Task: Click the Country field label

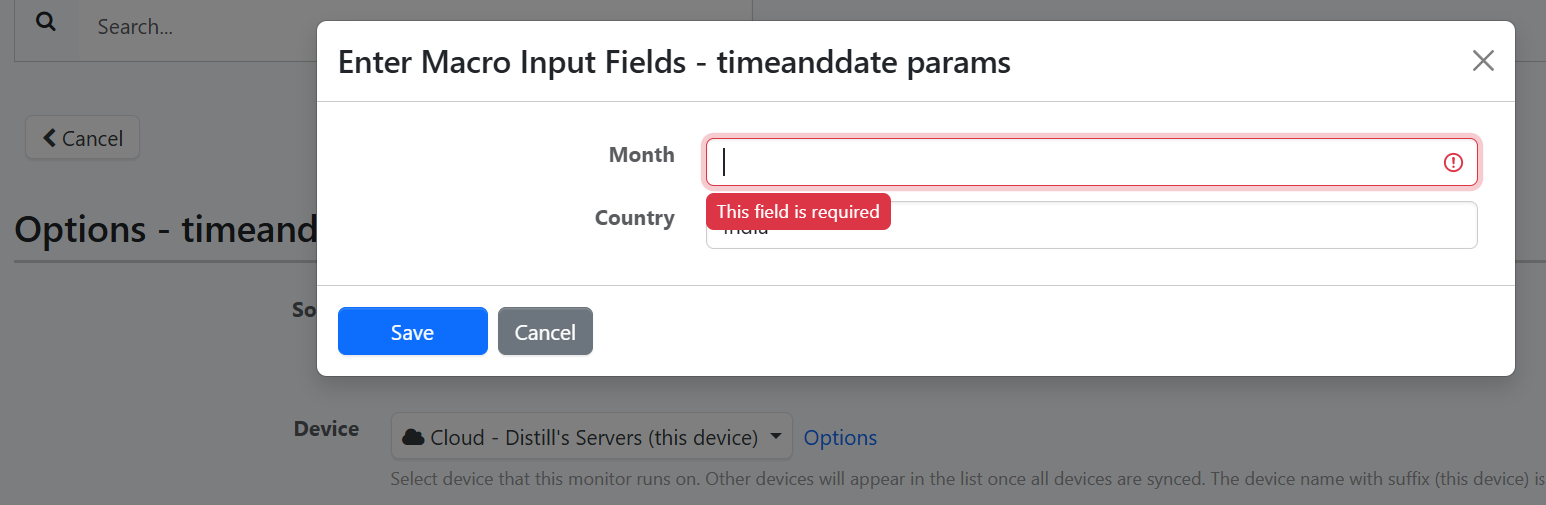Action: pos(634,218)
